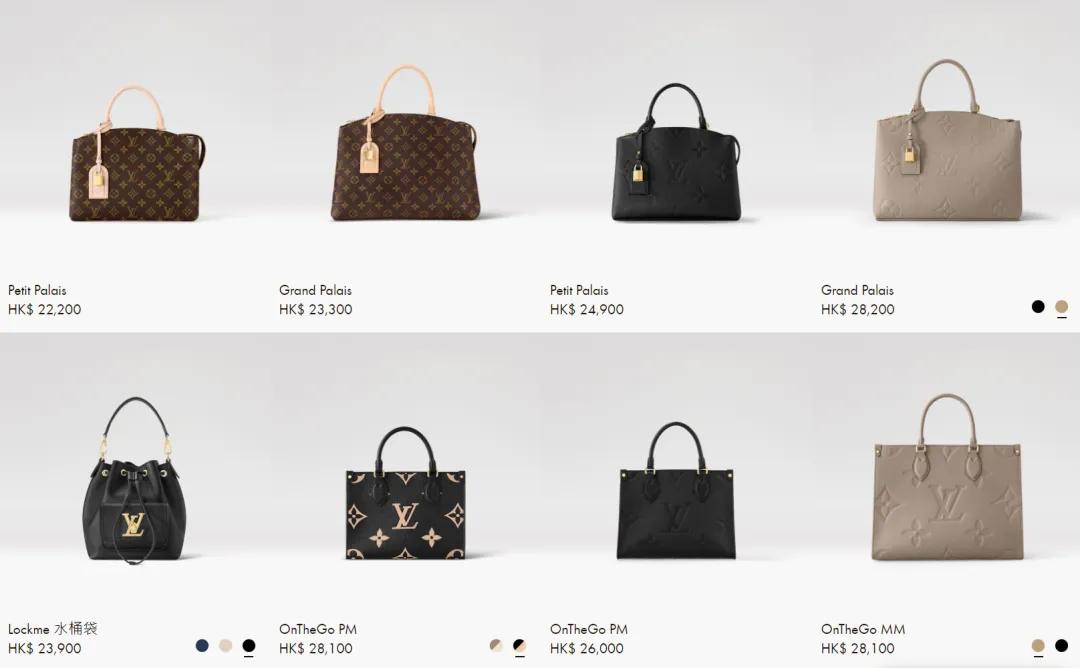Open the monogram Petit Palais bag image

137,154
